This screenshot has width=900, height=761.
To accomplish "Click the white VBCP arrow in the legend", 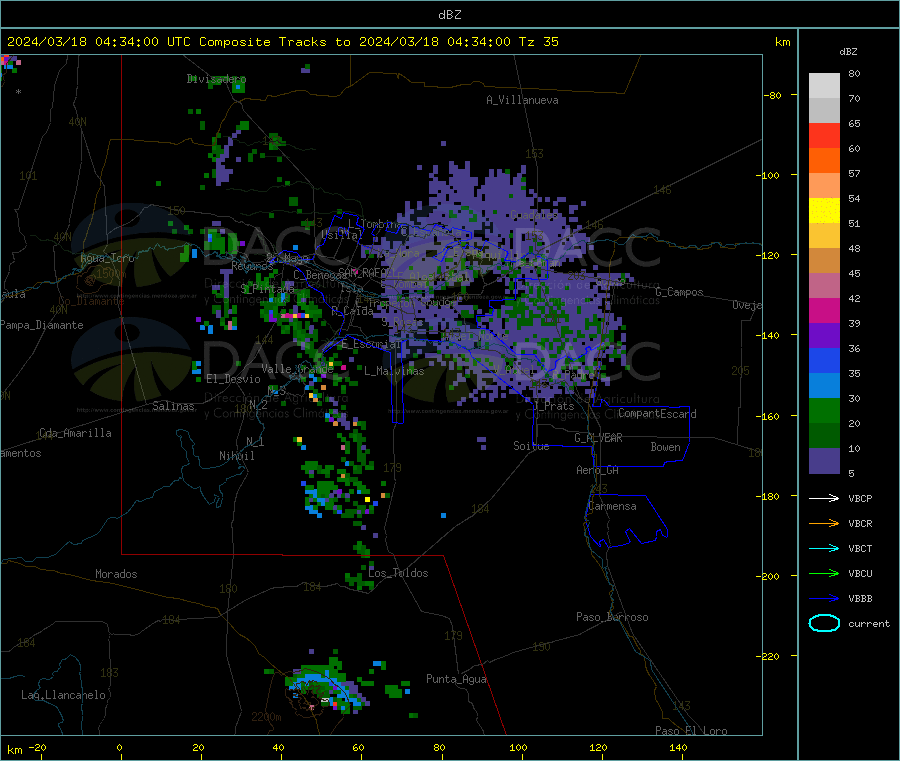I will [x=824, y=498].
